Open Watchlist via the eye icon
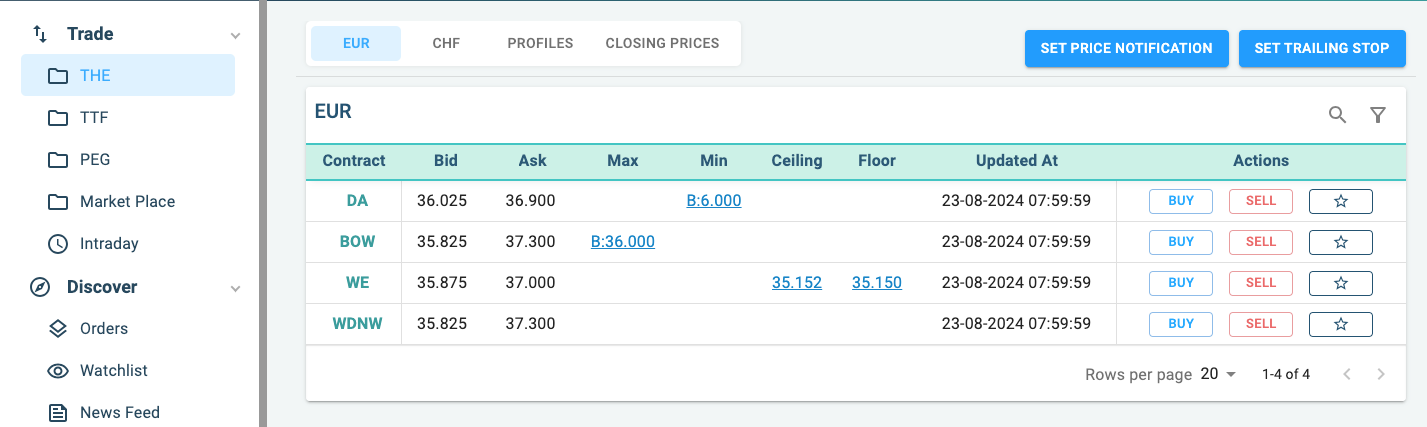The height and width of the screenshot is (427, 1427). pyautogui.click(x=58, y=371)
